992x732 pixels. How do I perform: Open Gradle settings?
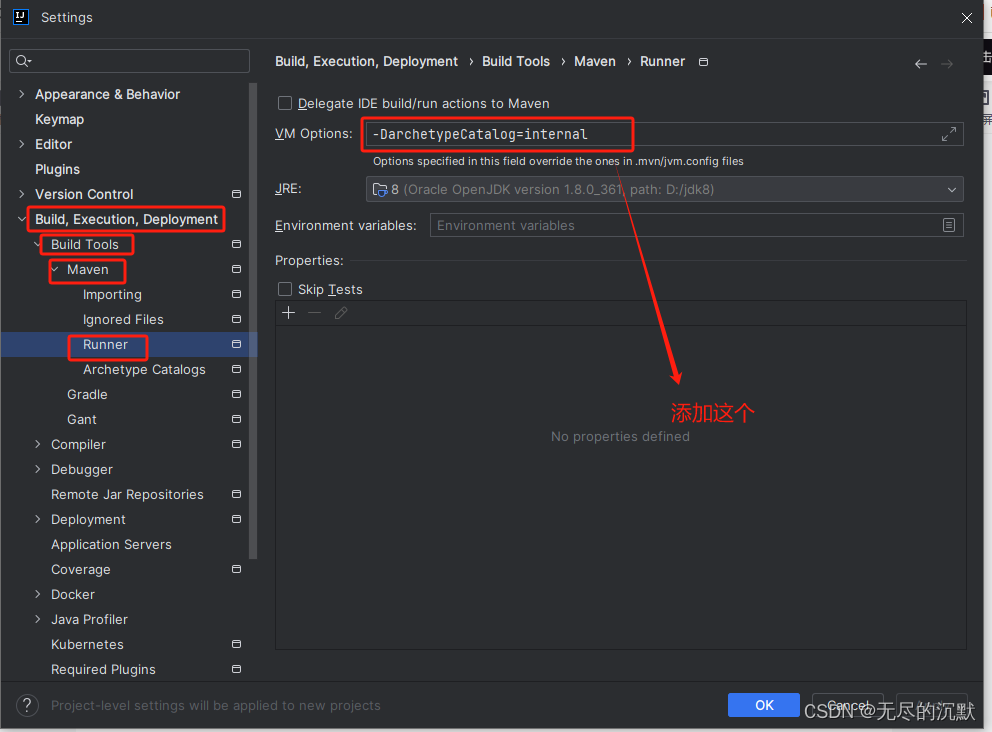(x=87, y=394)
